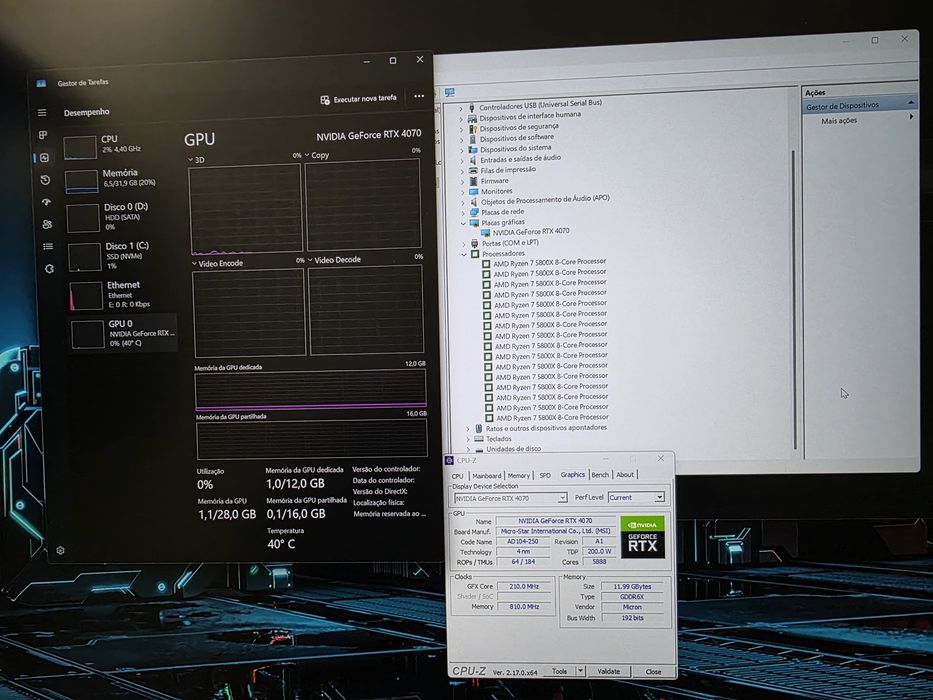This screenshot has height=700, width=933.
Task: Switch to Bench tab in CPU-Z
Action: [x=600, y=474]
